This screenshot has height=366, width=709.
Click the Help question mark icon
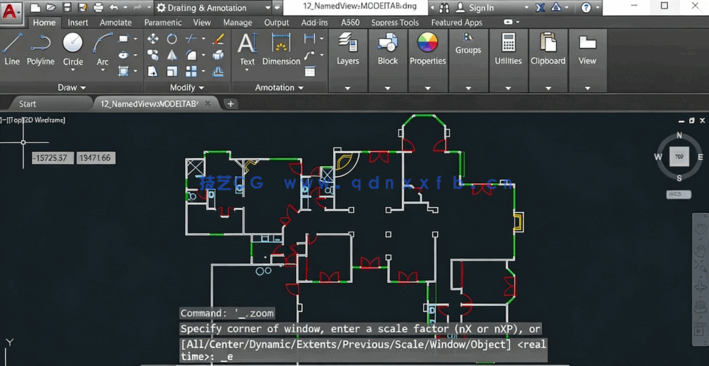[586, 8]
